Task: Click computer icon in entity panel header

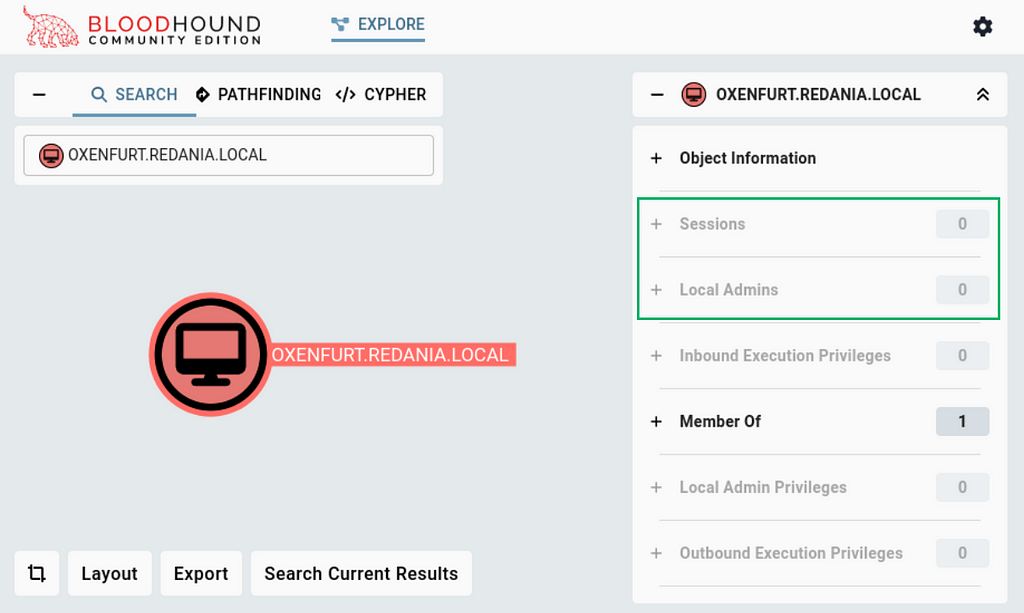Action: tap(694, 95)
